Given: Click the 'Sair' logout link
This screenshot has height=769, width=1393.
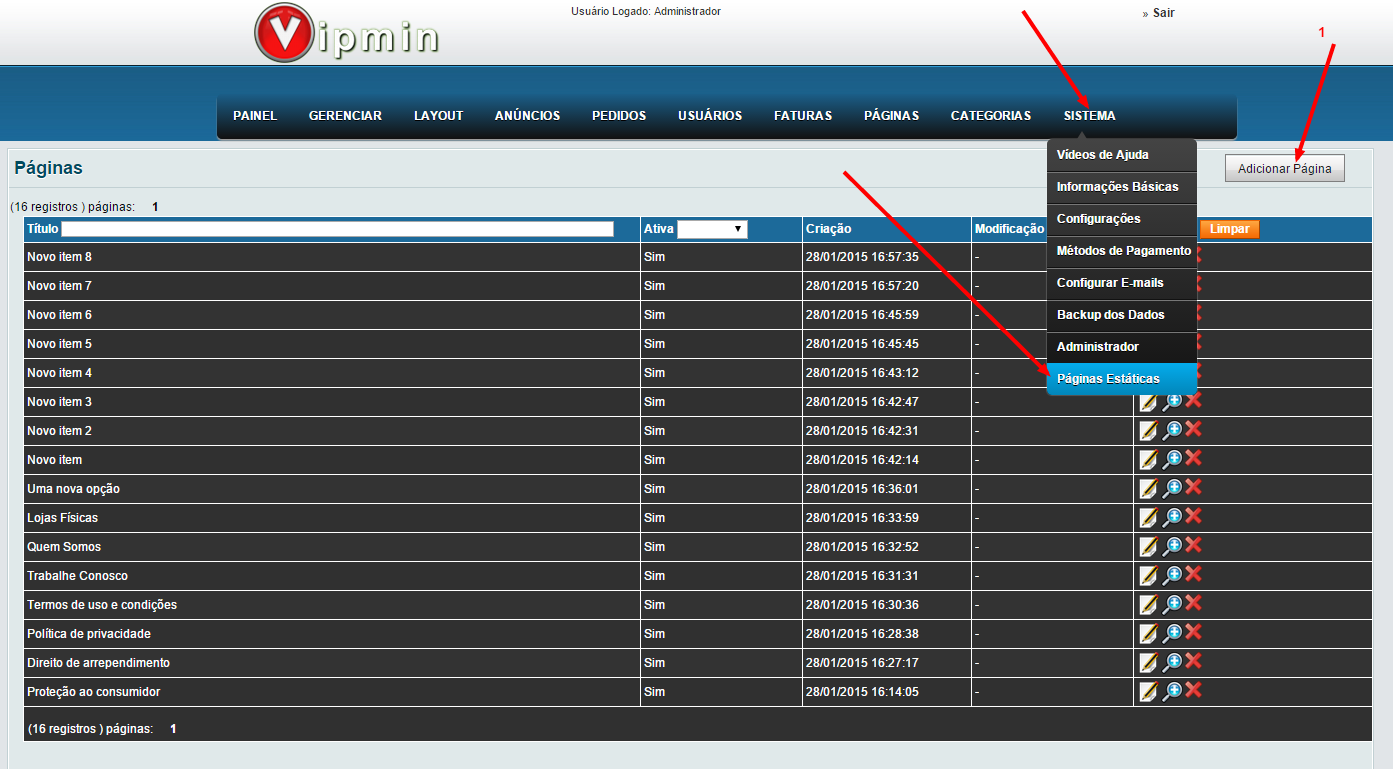Looking at the screenshot, I should (x=1164, y=13).
